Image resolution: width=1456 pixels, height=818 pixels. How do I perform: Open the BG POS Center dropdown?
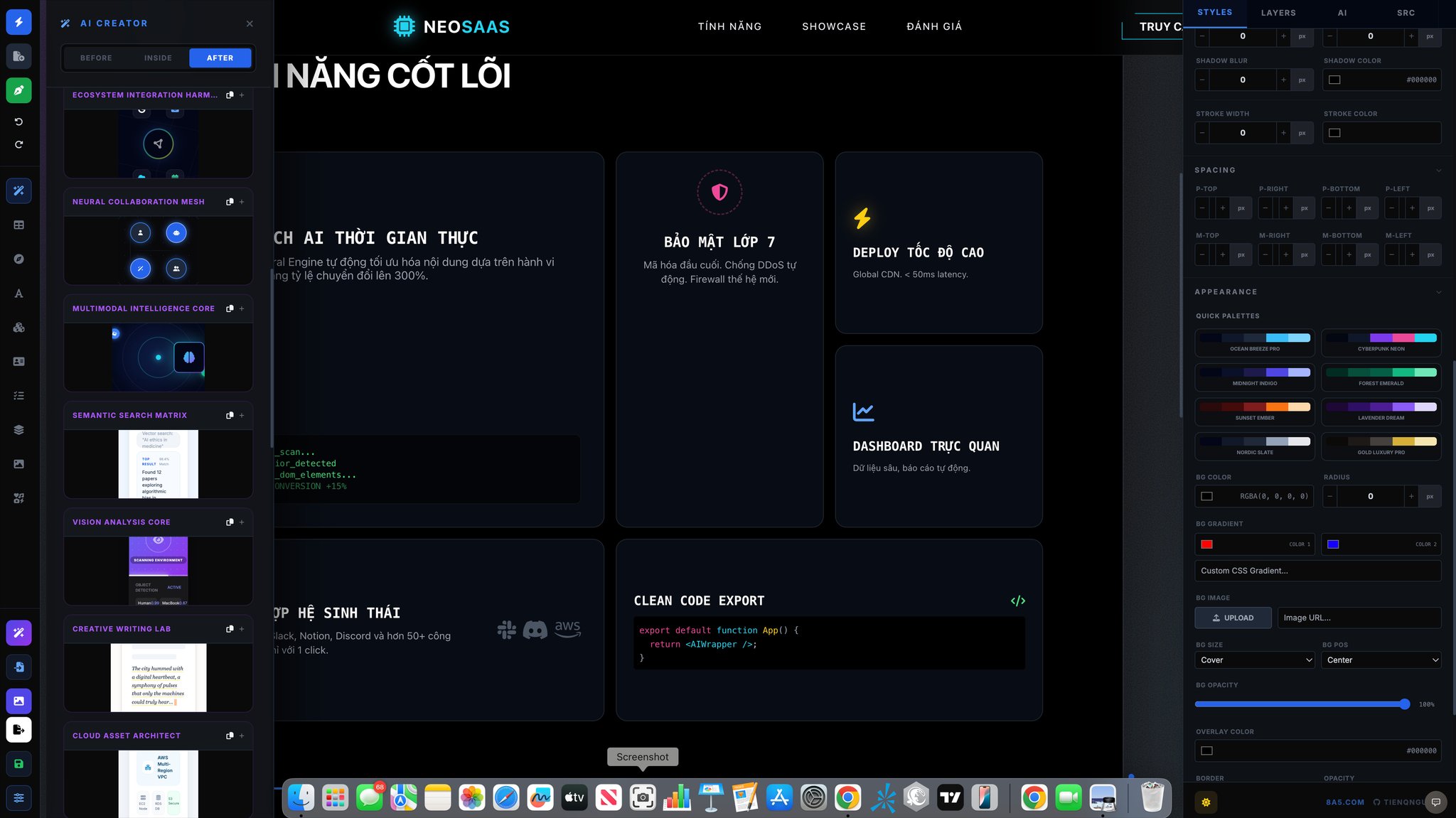click(1381, 660)
